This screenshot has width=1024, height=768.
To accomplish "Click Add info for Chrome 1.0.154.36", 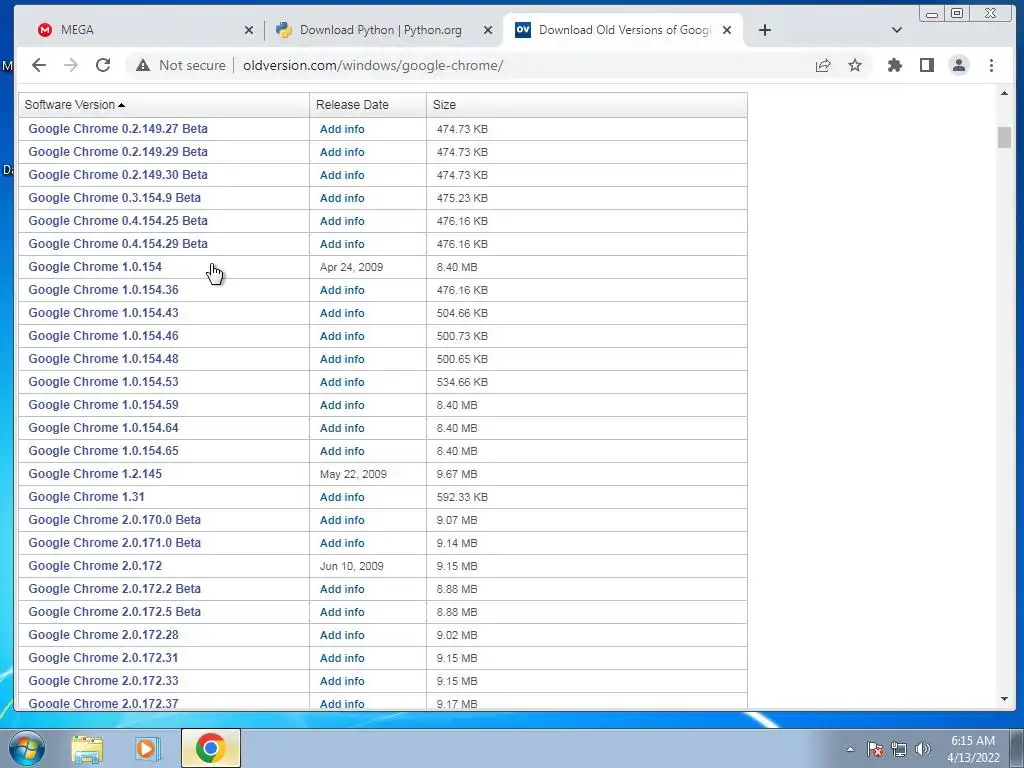I will (x=342, y=290).
